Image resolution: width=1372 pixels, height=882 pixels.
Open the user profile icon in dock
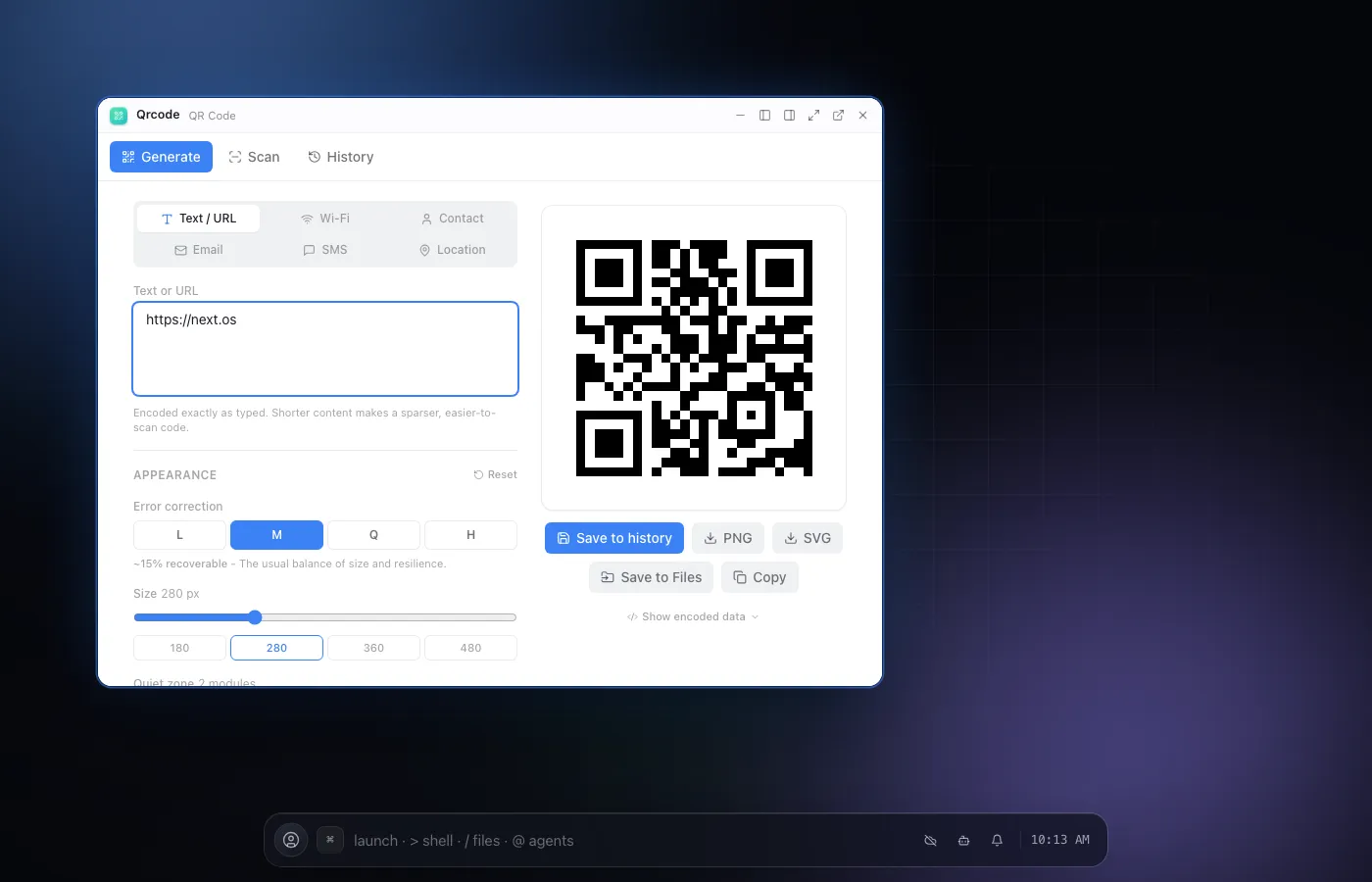point(291,840)
